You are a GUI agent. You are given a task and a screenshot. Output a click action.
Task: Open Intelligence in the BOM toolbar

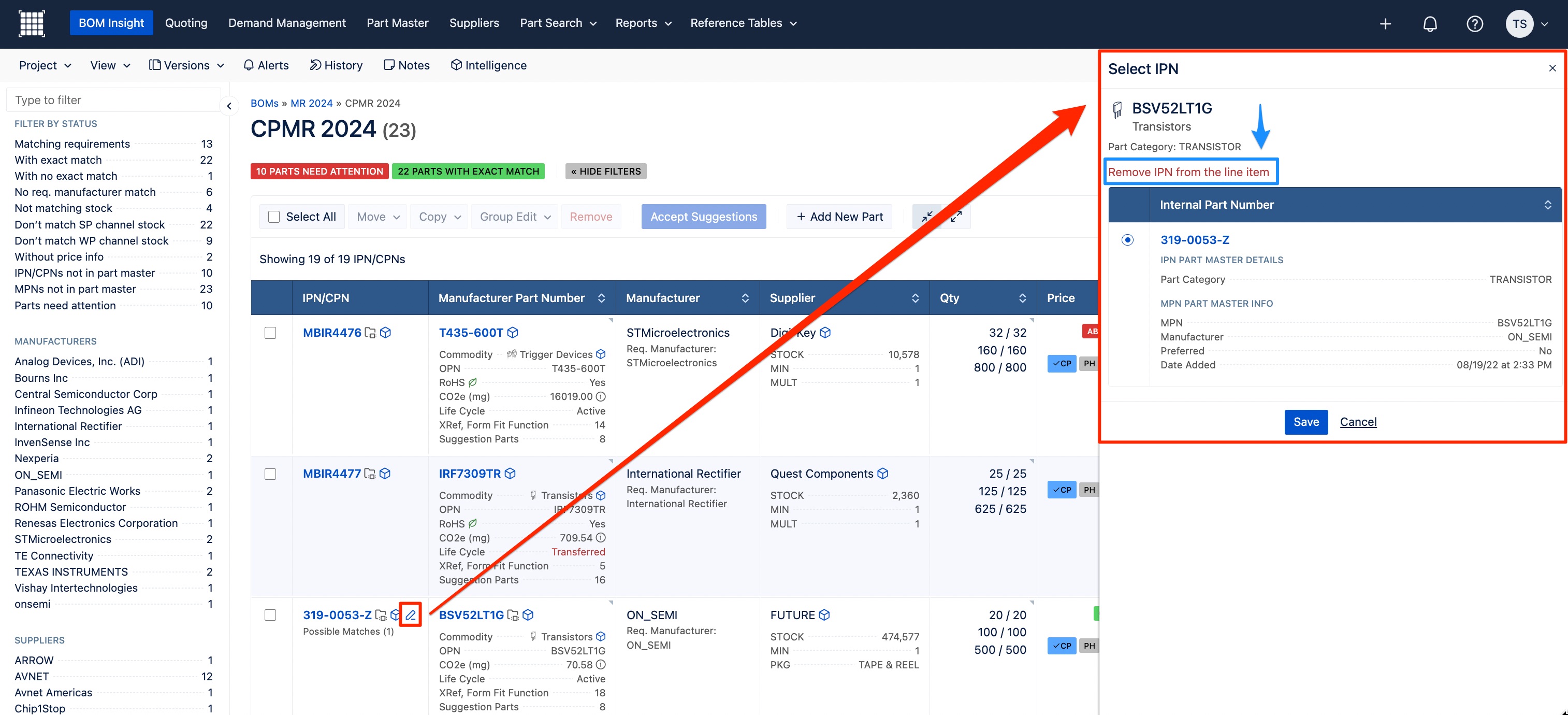point(489,65)
